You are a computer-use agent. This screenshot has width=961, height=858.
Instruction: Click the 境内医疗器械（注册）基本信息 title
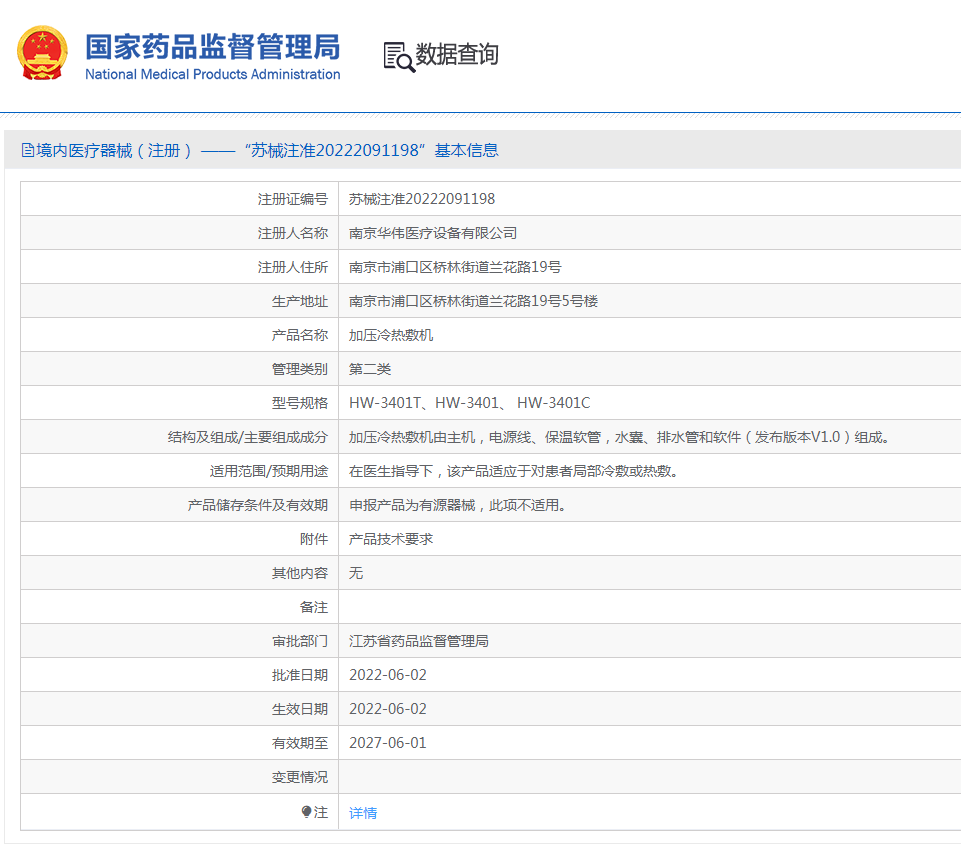click(267, 150)
